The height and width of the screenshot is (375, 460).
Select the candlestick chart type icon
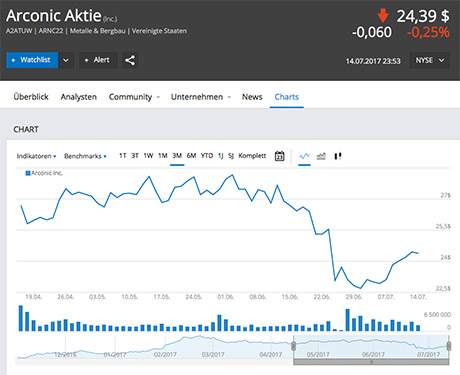pyautogui.click(x=338, y=156)
